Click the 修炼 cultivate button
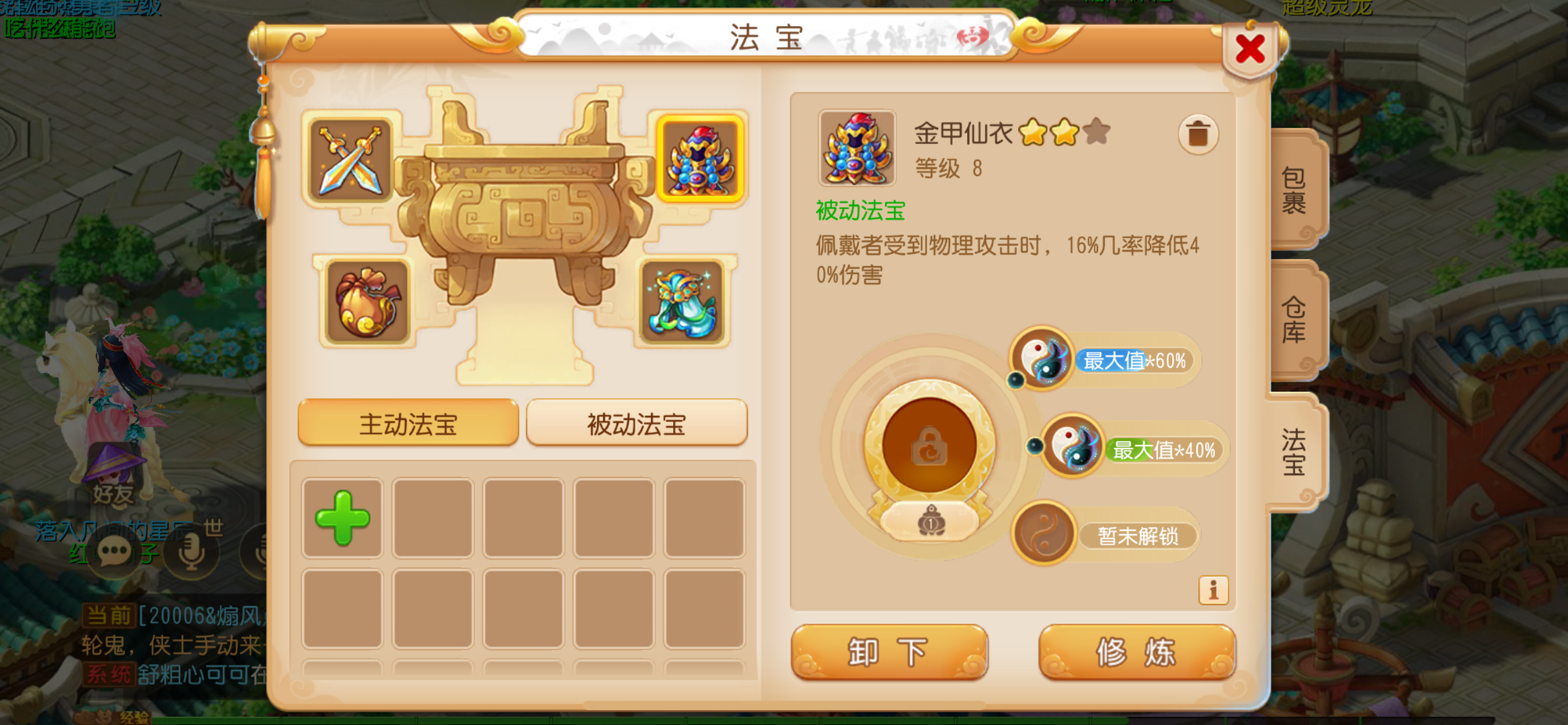 tap(1136, 652)
